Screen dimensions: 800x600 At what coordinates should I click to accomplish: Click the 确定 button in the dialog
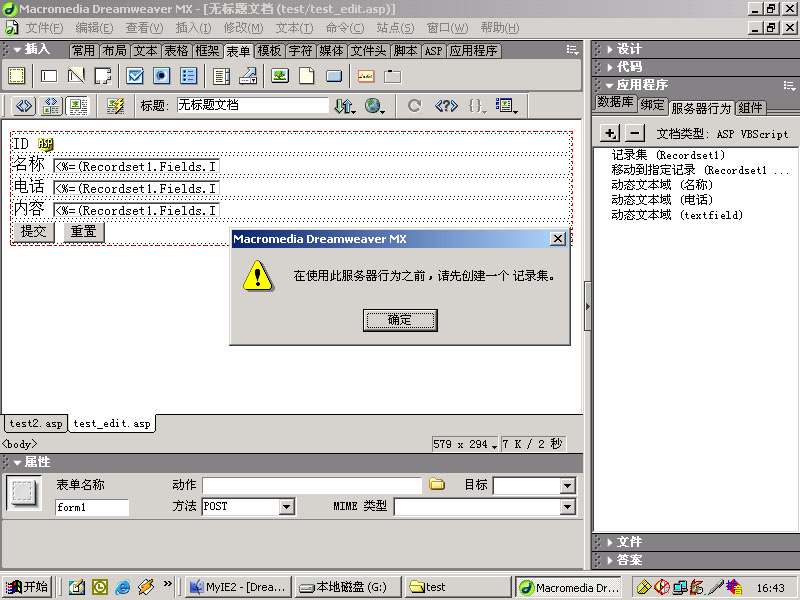(399, 320)
